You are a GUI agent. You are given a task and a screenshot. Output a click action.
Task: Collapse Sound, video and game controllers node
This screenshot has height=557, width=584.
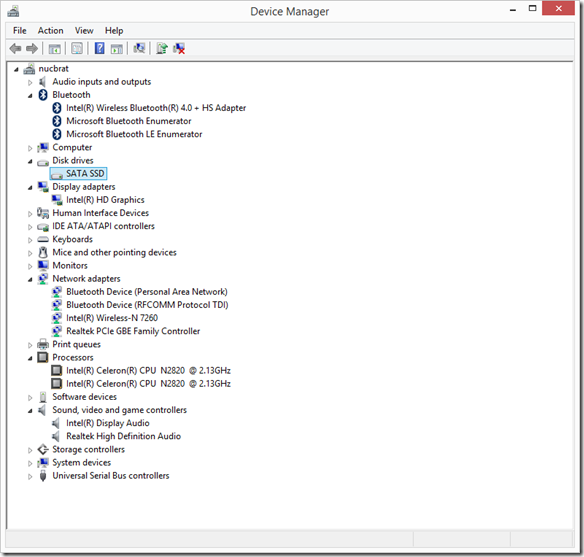pos(30,411)
